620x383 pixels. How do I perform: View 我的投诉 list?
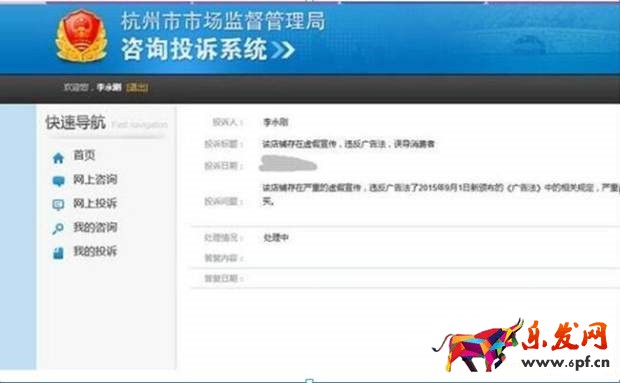tap(95, 251)
